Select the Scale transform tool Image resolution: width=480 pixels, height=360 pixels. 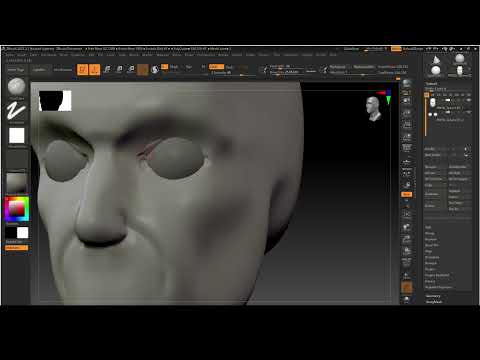(119, 69)
